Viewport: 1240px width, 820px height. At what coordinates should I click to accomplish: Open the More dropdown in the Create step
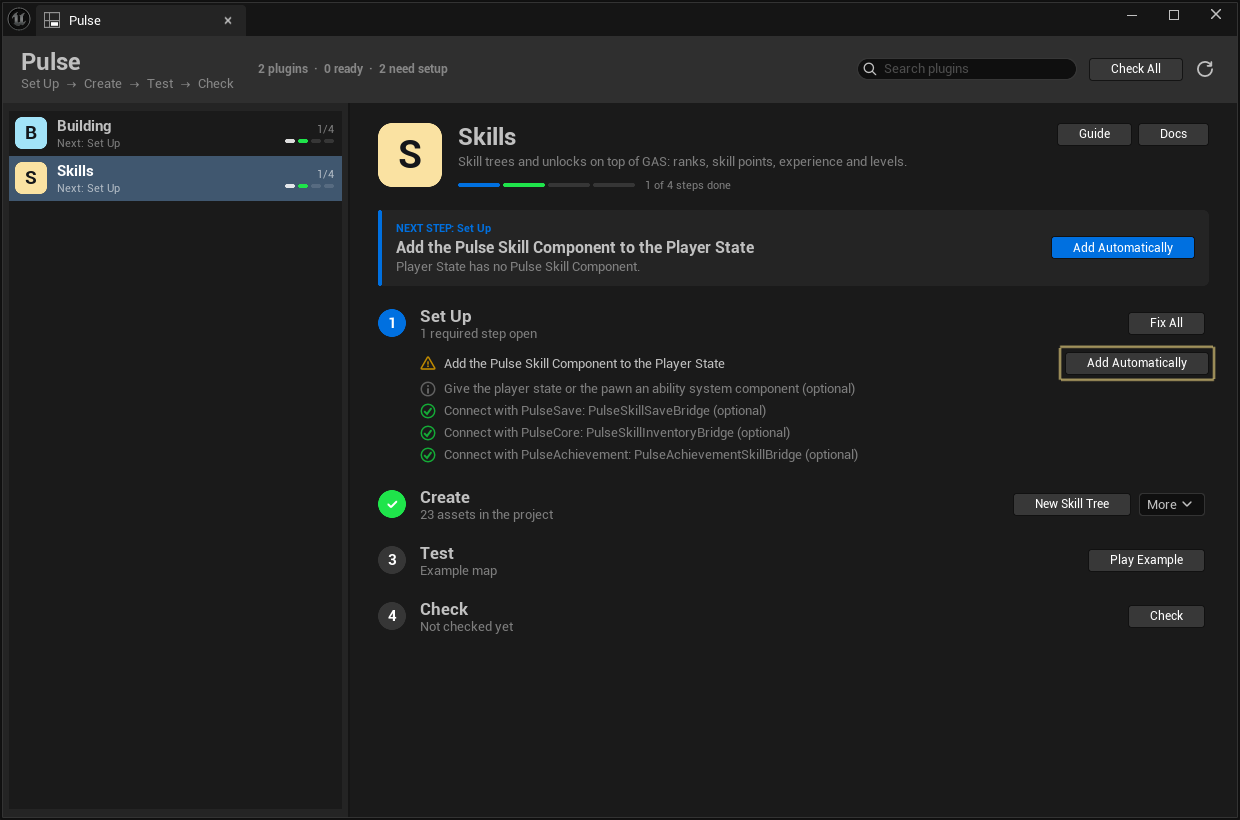point(1171,504)
